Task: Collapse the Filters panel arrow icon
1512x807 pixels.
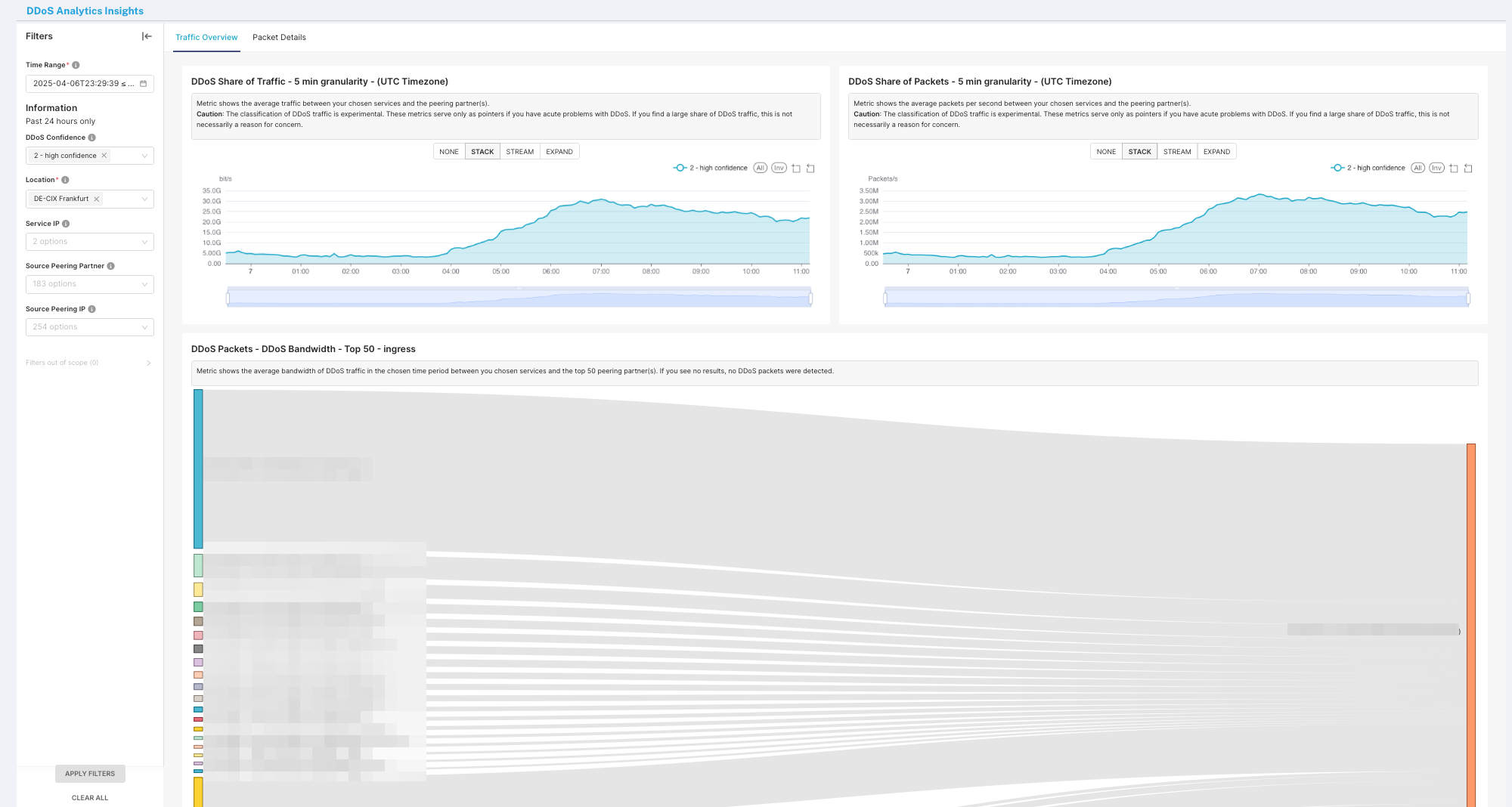Action: click(147, 36)
